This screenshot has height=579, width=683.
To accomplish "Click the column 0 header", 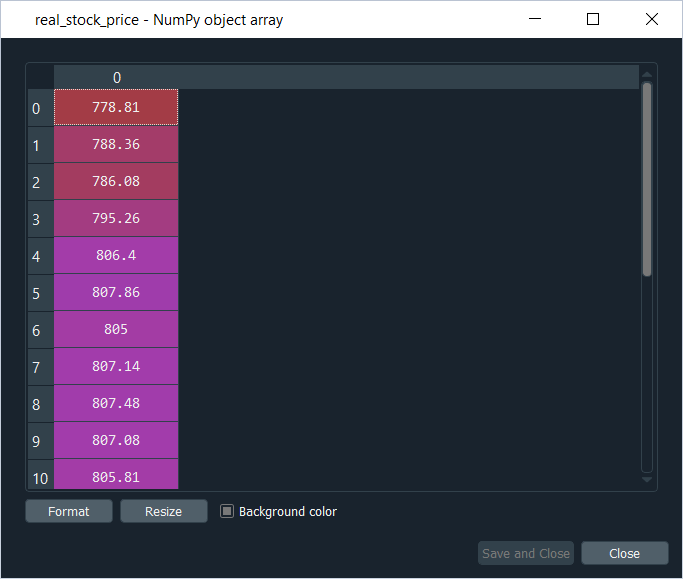I will coord(116,77).
